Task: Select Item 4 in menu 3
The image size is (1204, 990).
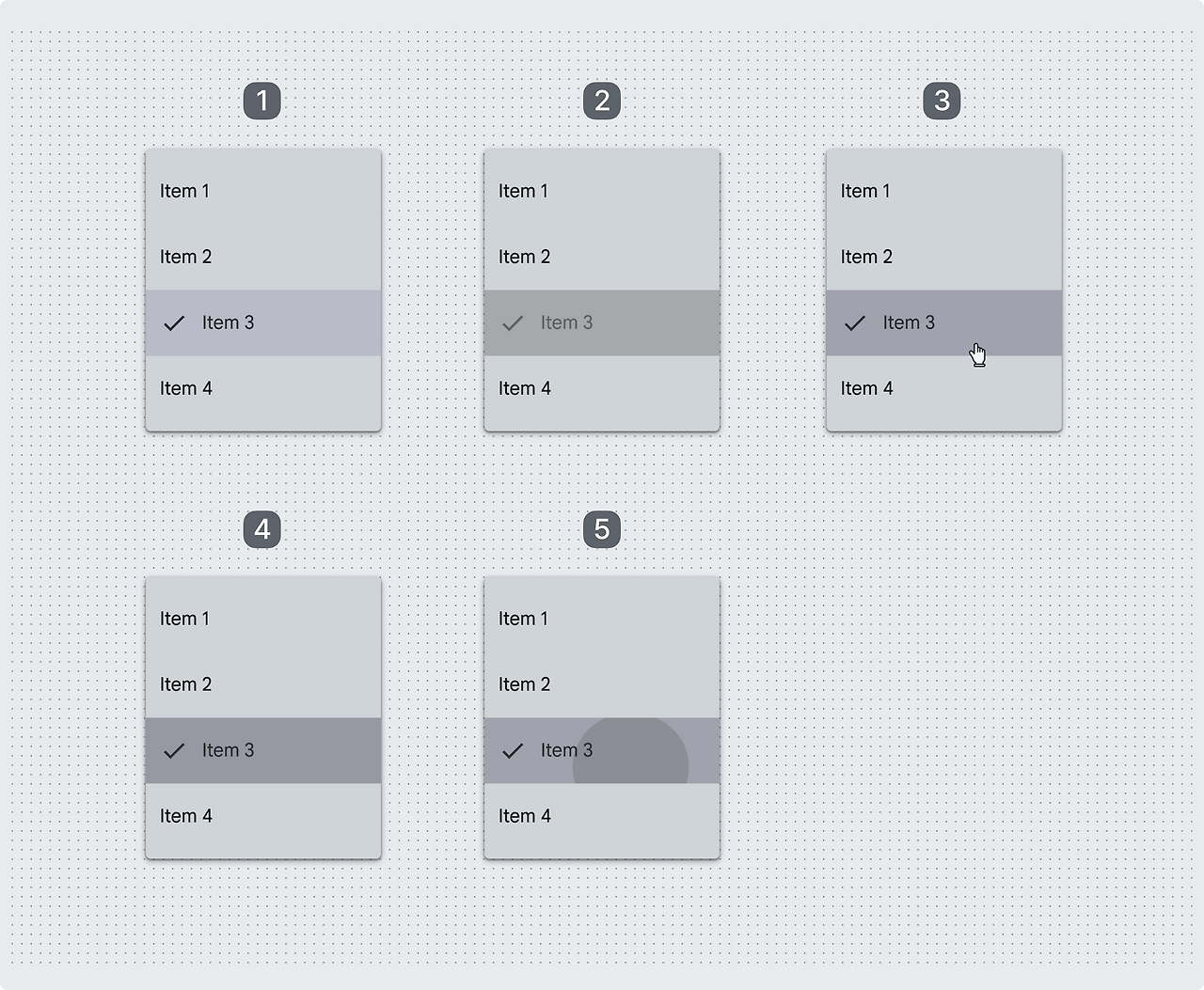Action: (943, 388)
